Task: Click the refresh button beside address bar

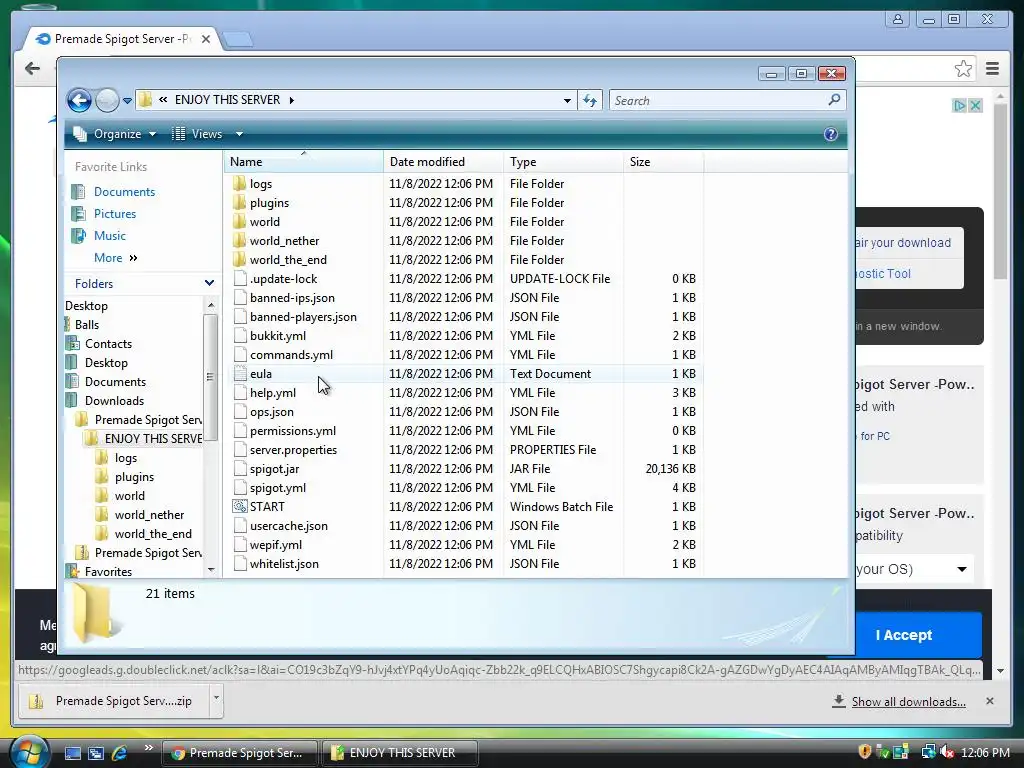Action: pos(590,101)
